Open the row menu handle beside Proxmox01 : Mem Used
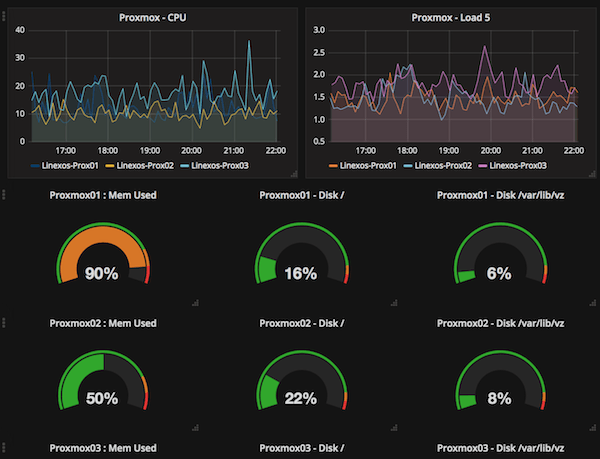The height and width of the screenshot is (459, 600). pos(3,194)
